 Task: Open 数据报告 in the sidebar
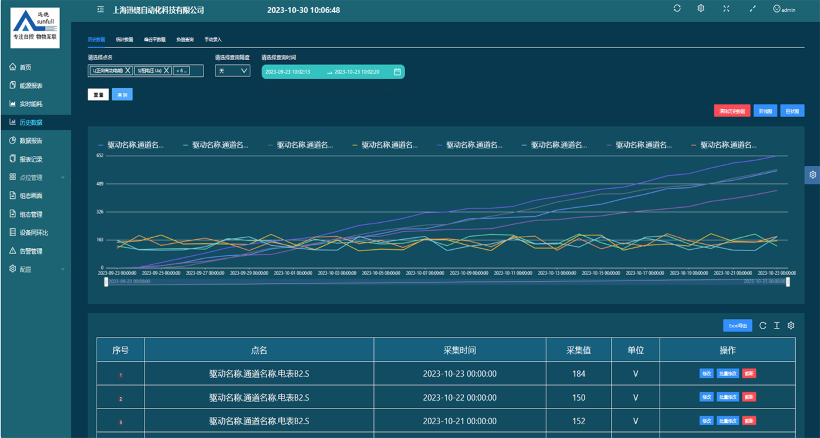click(x=35, y=141)
